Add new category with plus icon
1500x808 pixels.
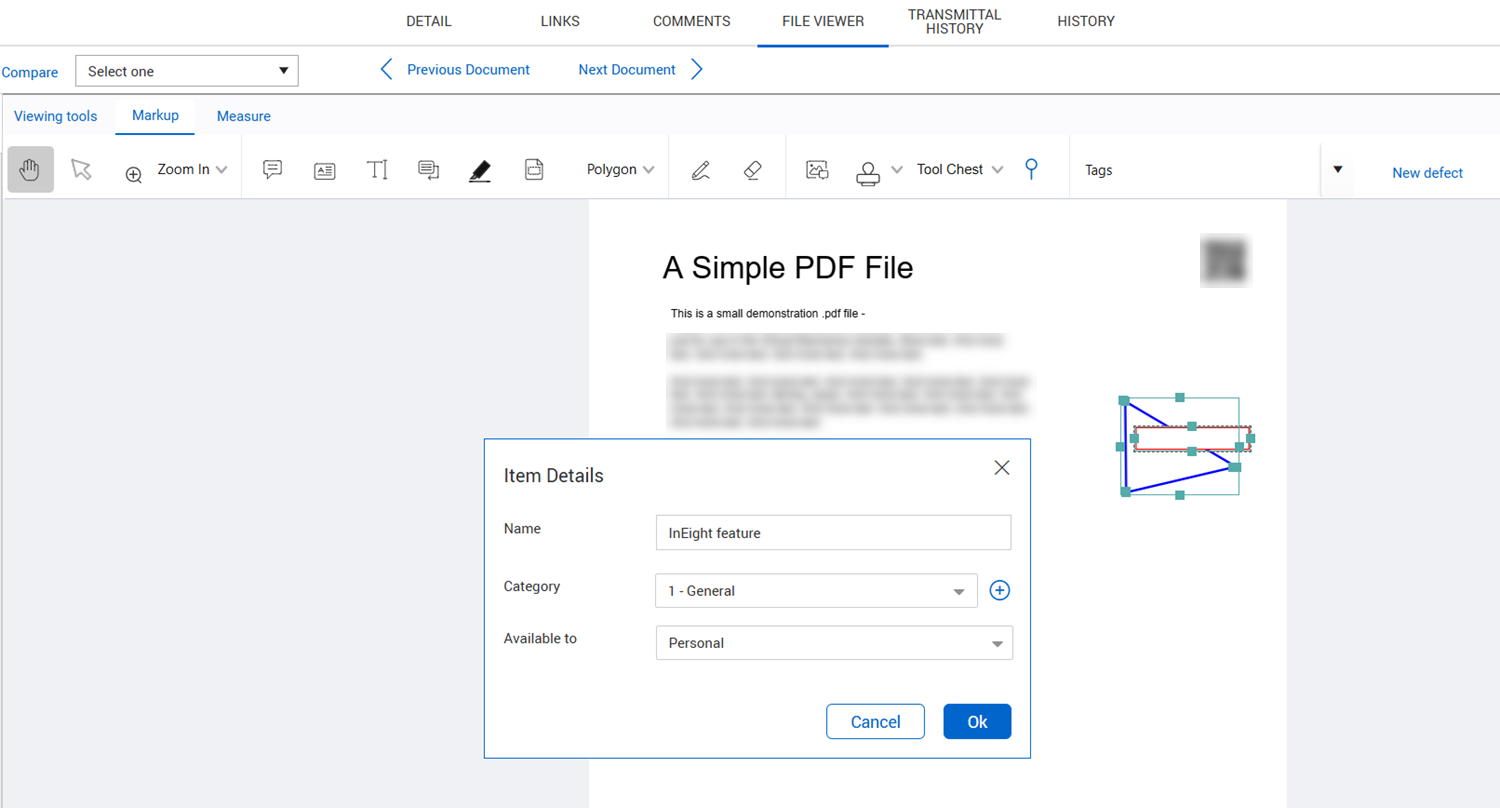pyautogui.click(x=1000, y=591)
